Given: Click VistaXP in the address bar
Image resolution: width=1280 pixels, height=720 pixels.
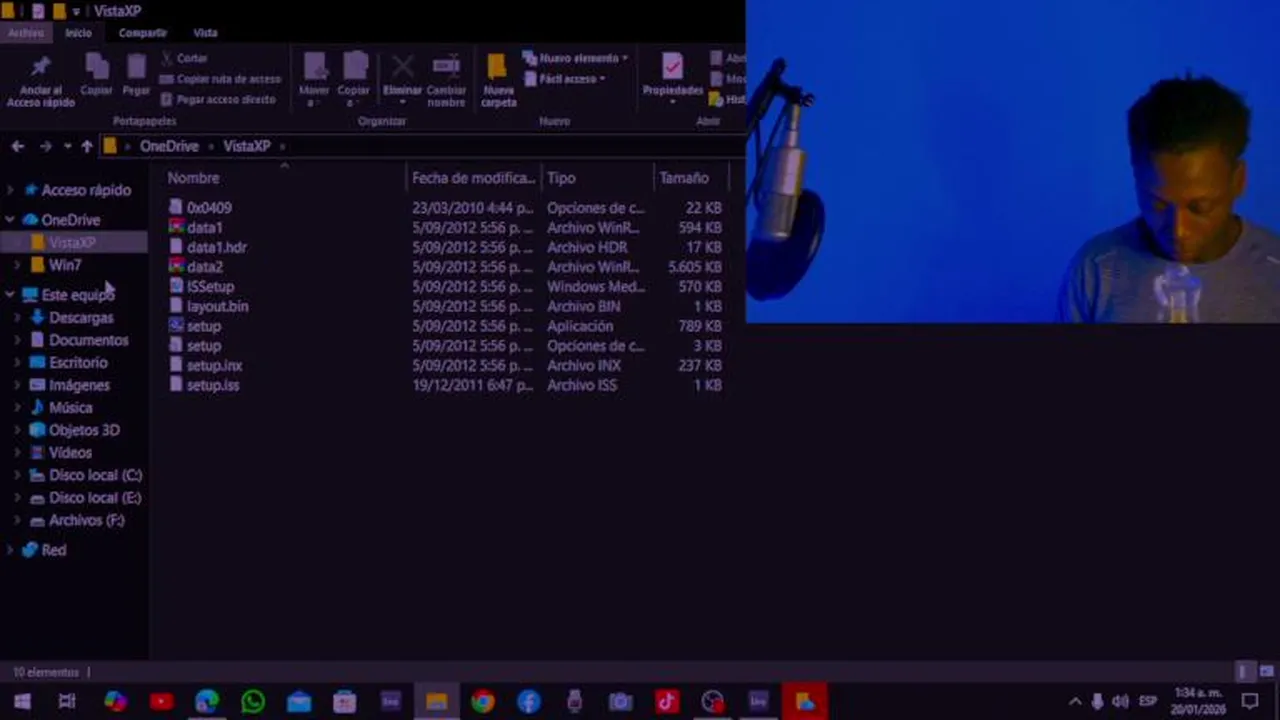Looking at the screenshot, I should click(247, 146).
